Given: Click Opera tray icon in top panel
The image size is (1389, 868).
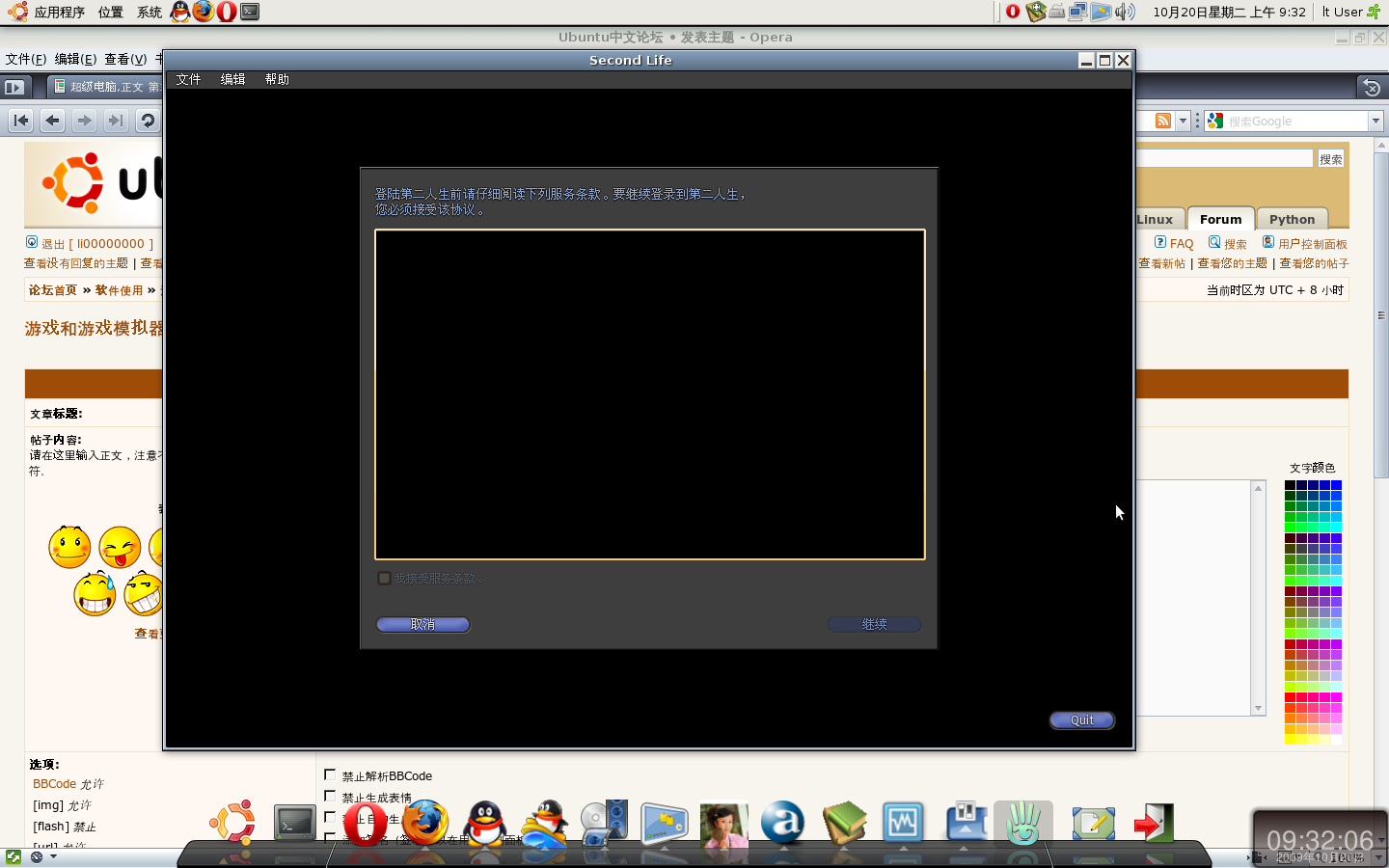Looking at the screenshot, I should pos(1013,12).
